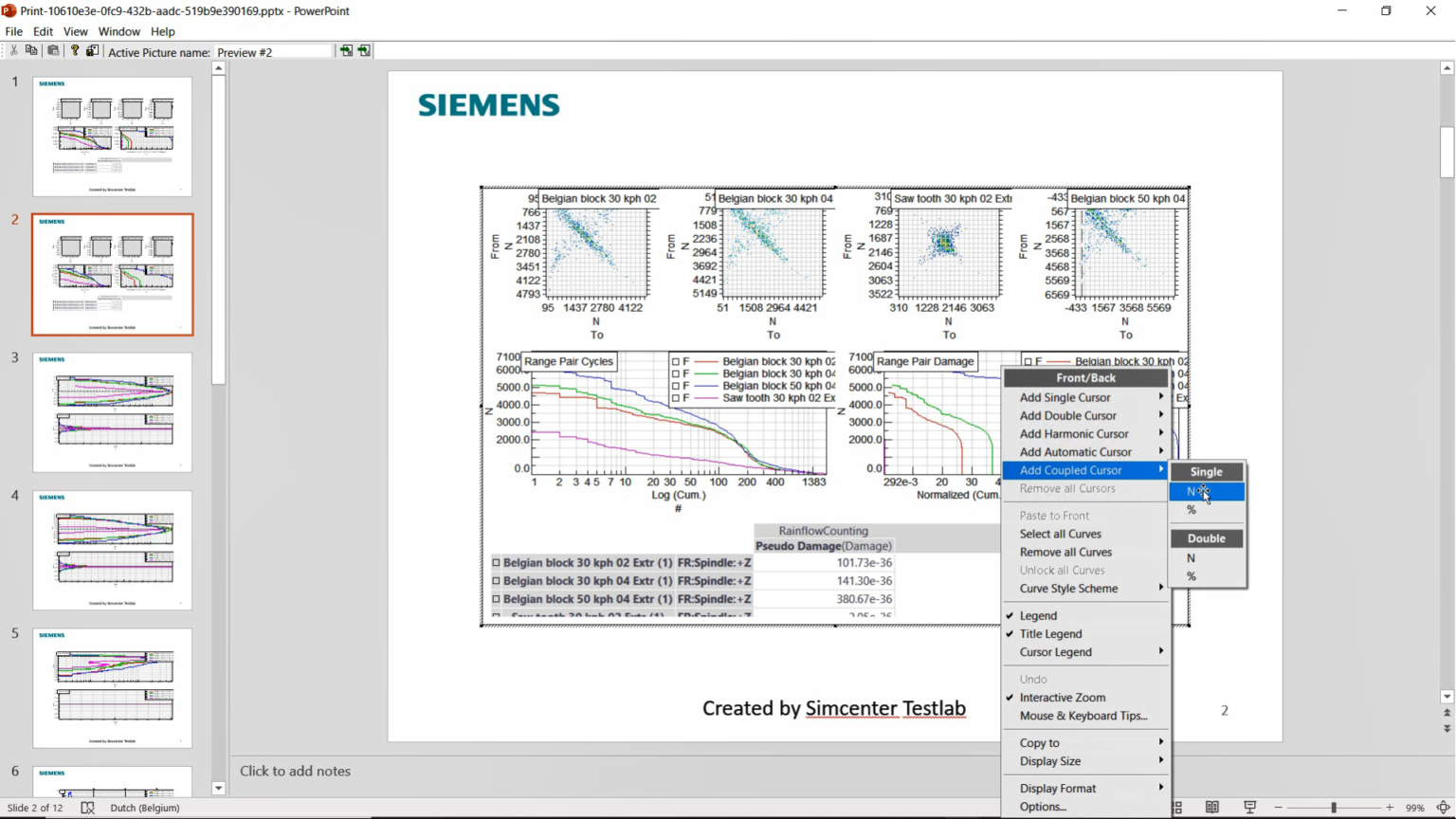This screenshot has height=819, width=1456.
Task: Disable the Interactive Zoom option
Action: (1062, 697)
